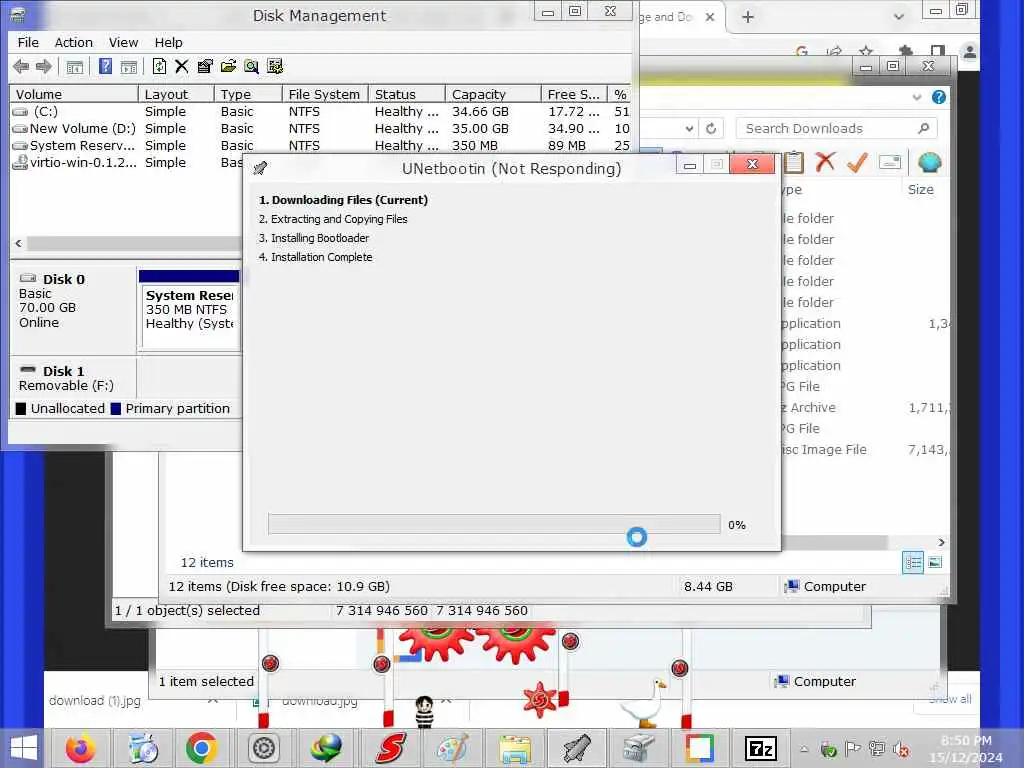
Task: Select the virtio-win-0.1.2... volume row
Action: [127, 163]
